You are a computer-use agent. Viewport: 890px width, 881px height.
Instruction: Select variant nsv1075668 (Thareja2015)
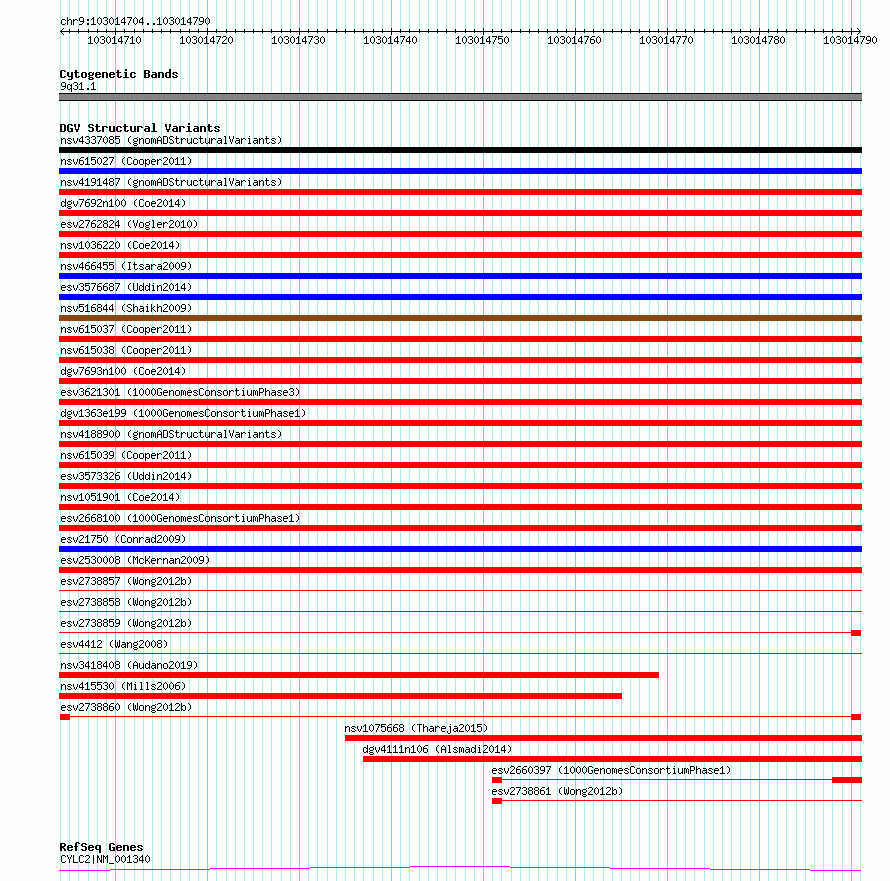pos(416,728)
